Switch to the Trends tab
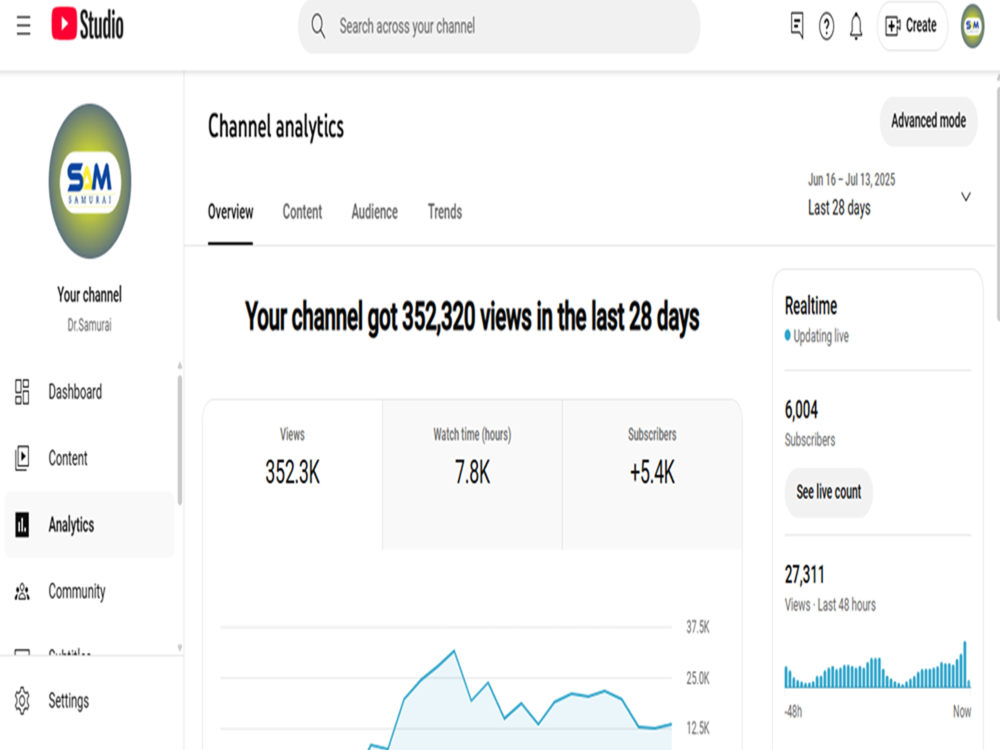This screenshot has height=750, width=1000. point(445,212)
